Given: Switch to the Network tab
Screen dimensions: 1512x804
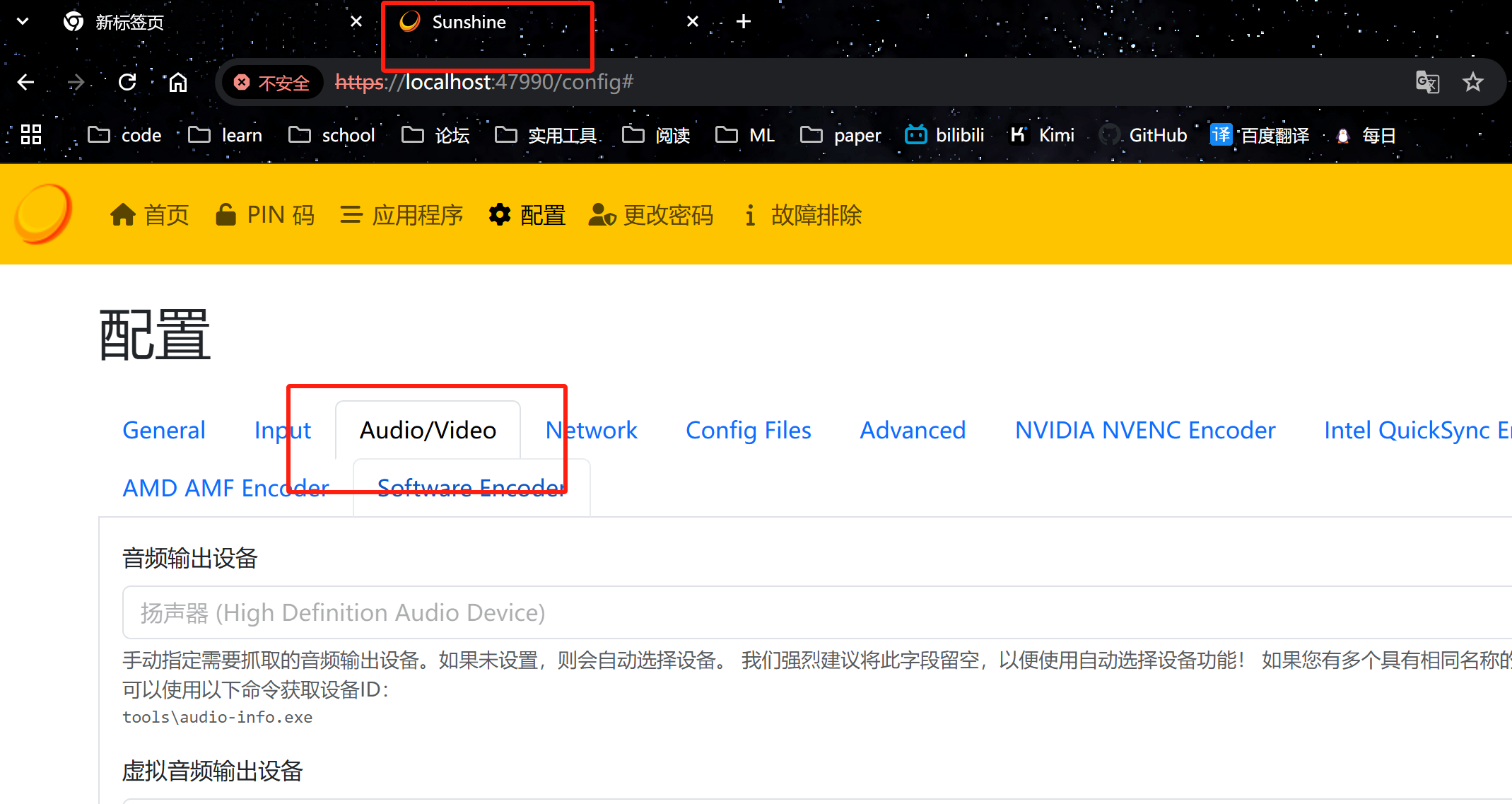Looking at the screenshot, I should 591,430.
